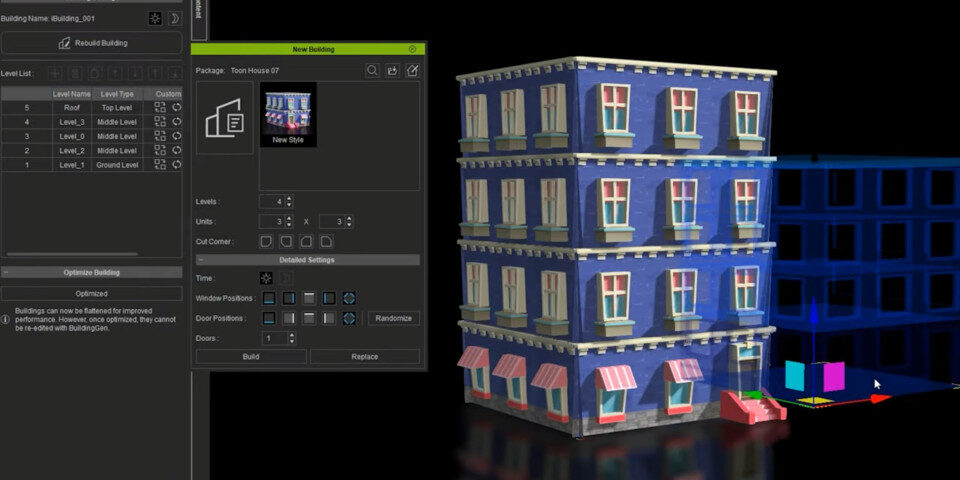This screenshot has height=480, width=960.
Task: Click the Roof row customize icon
Action: pos(160,107)
